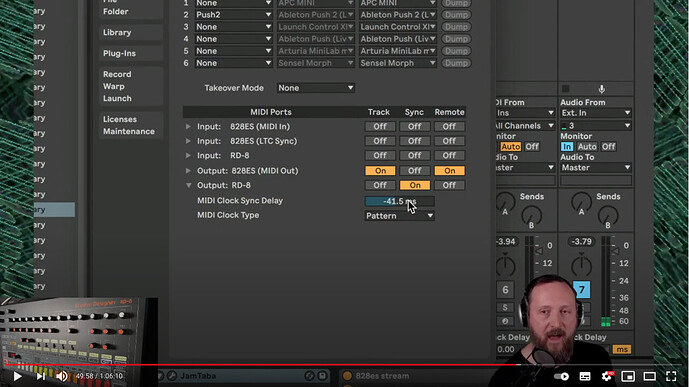Viewport: 689px width, 387px height.
Task: Expand Input 828ES (LTC Sync) port row
Action: (188, 141)
